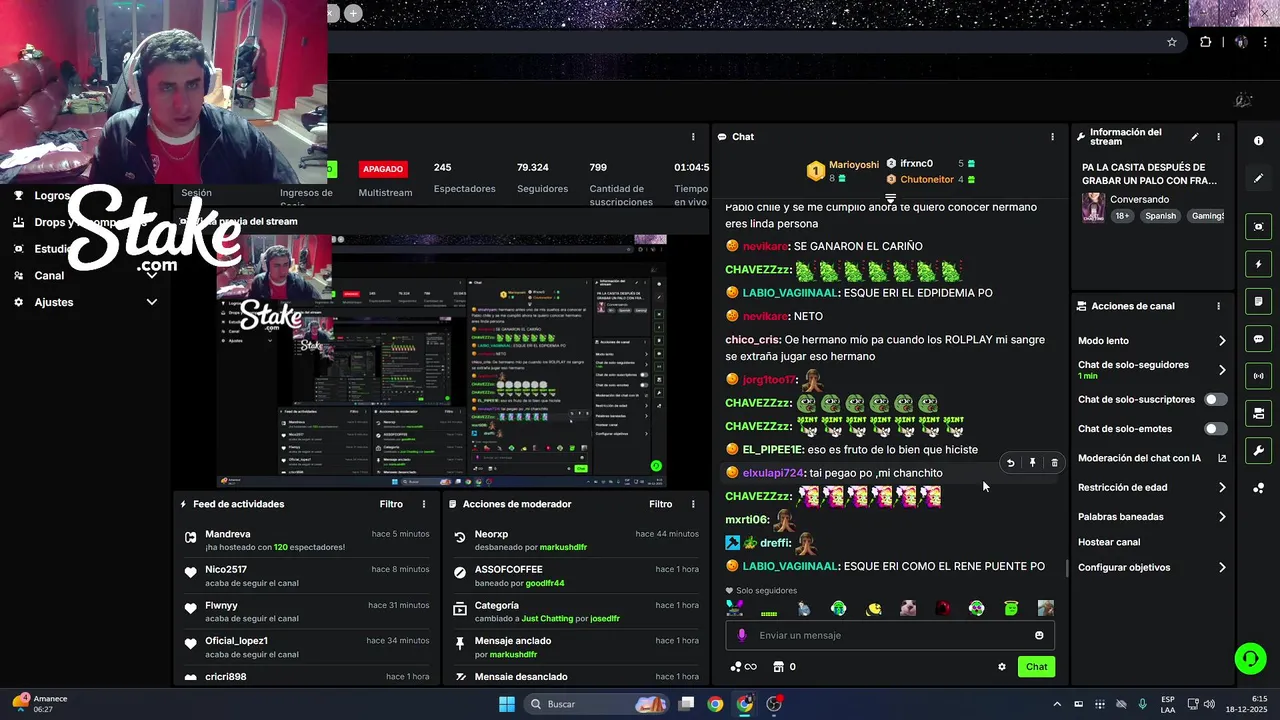Open the stream info pencil edit icon
Image resolution: width=1280 pixels, height=720 pixels.
coord(1194,137)
